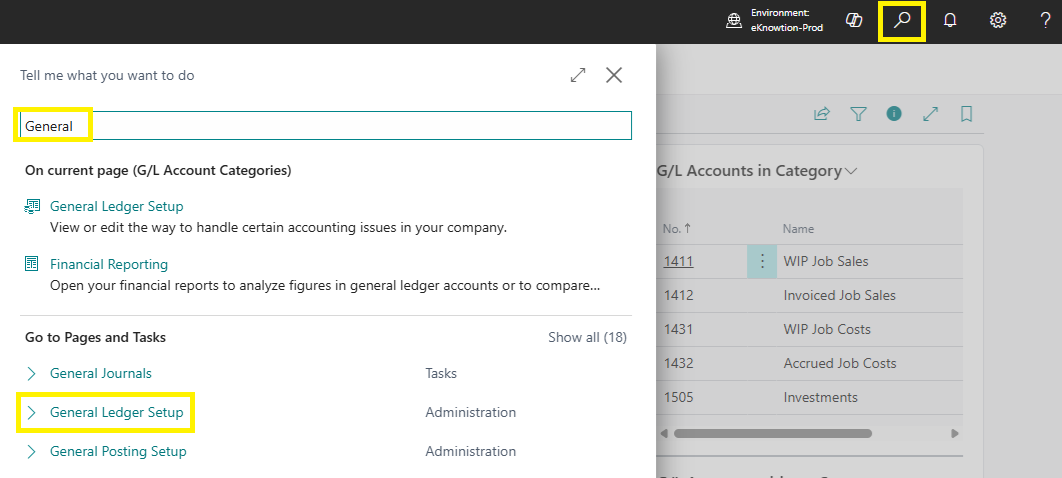
Task: Open Financial Reporting from current page results
Action: (x=109, y=265)
